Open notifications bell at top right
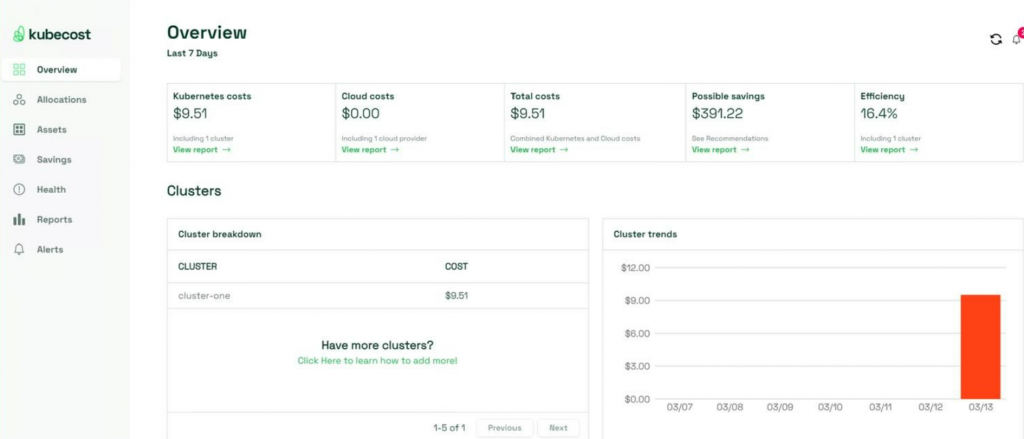The height and width of the screenshot is (439, 1024). coord(1016,39)
